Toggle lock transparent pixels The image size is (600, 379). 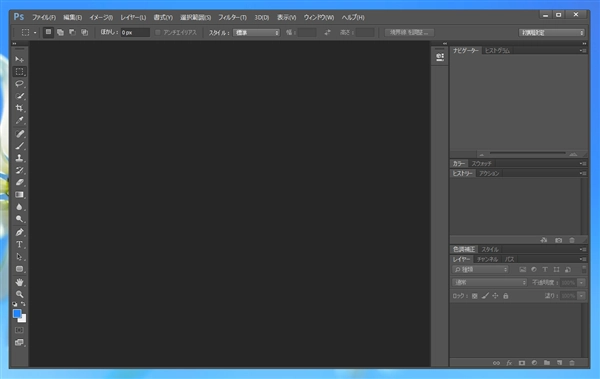(x=474, y=296)
